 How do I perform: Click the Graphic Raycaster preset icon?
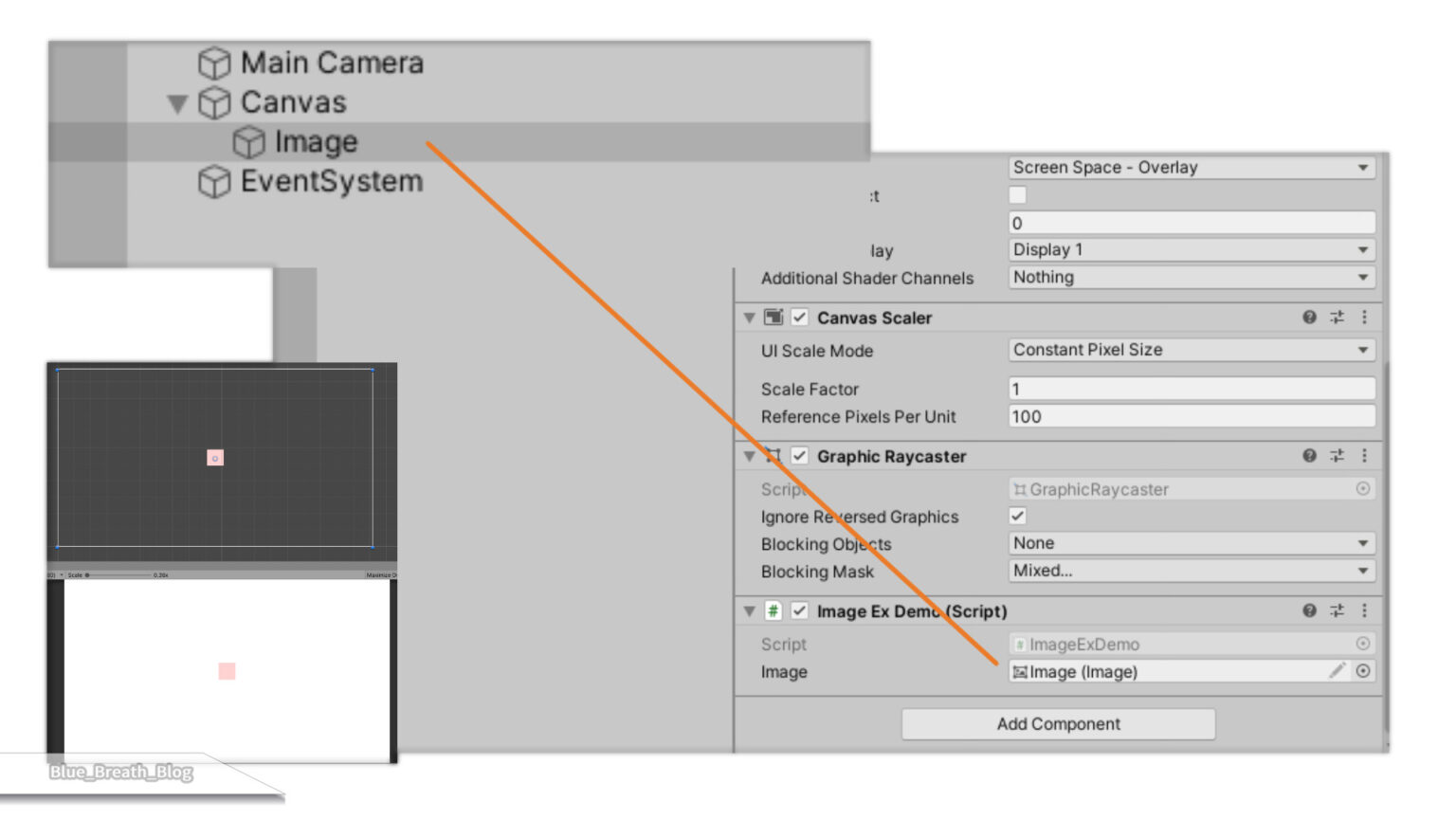tap(1337, 456)
